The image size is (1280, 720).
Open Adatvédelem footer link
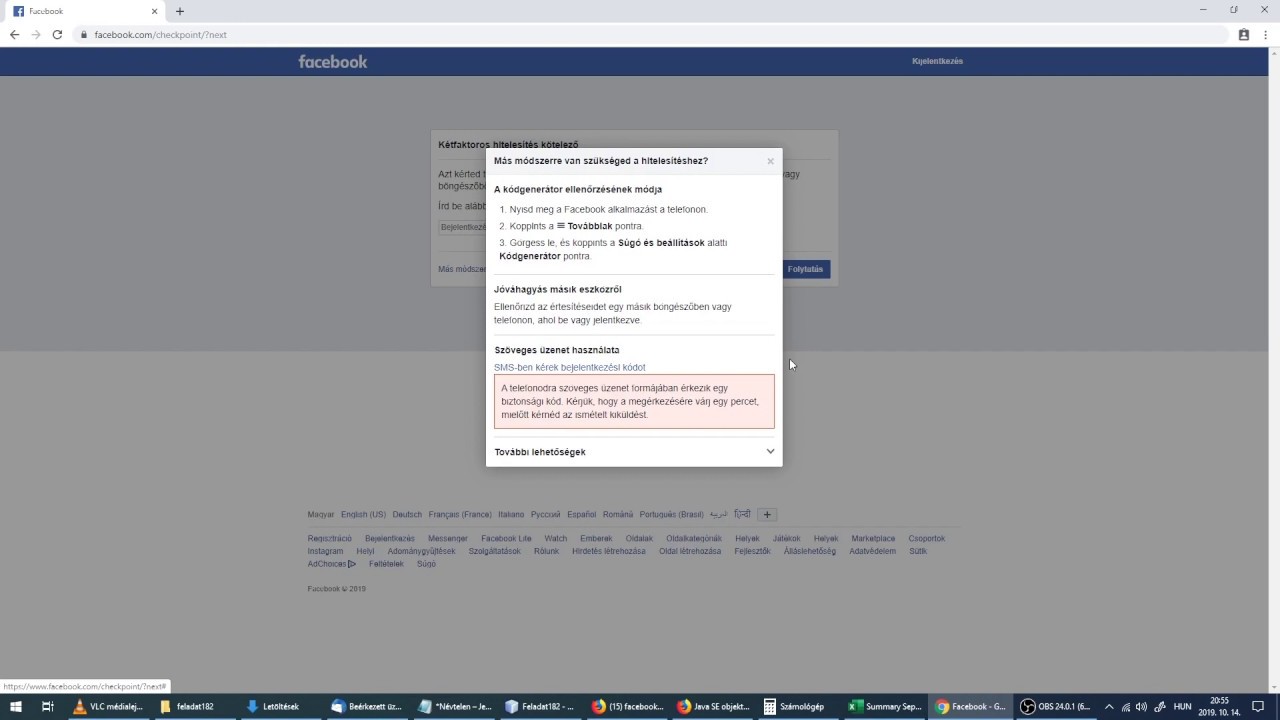point(872,551)
